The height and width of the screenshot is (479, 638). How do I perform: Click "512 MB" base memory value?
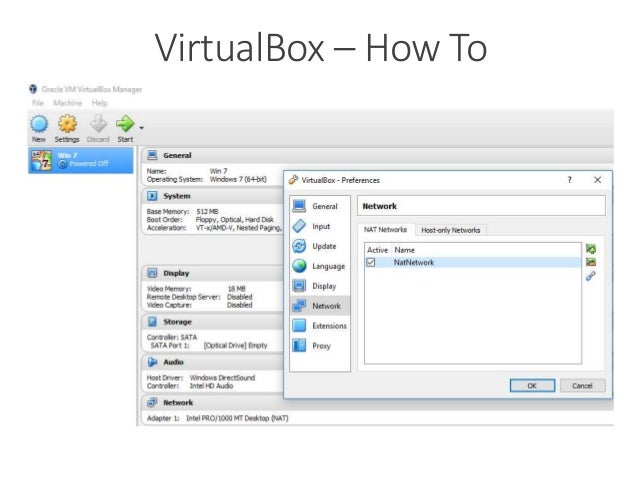207,212
